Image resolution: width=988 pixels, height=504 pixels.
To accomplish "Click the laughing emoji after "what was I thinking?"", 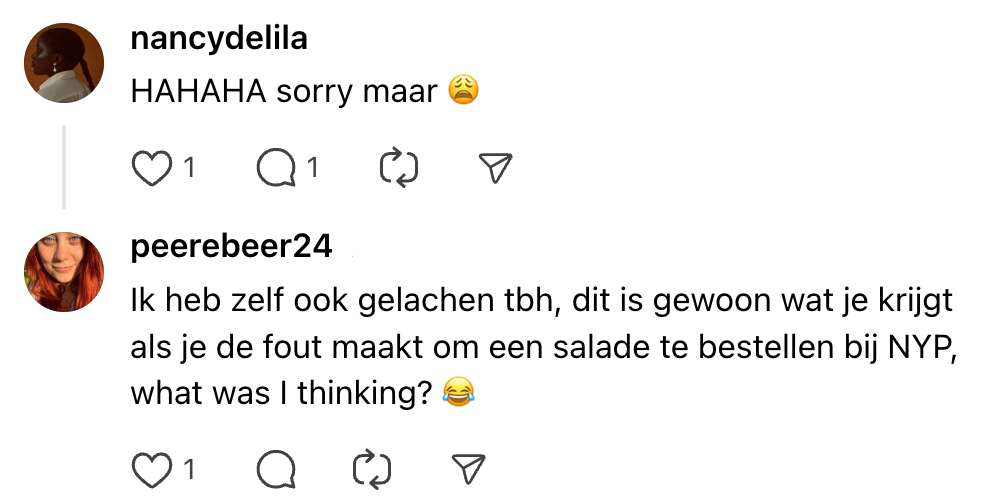I will click(457, 393).
